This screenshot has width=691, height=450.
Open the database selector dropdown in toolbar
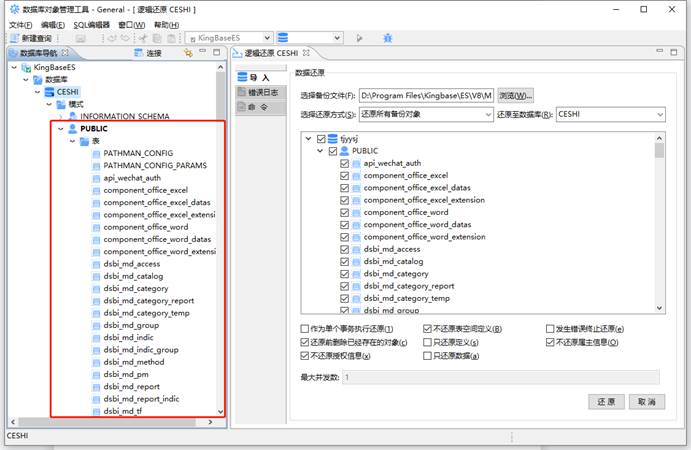337,38
